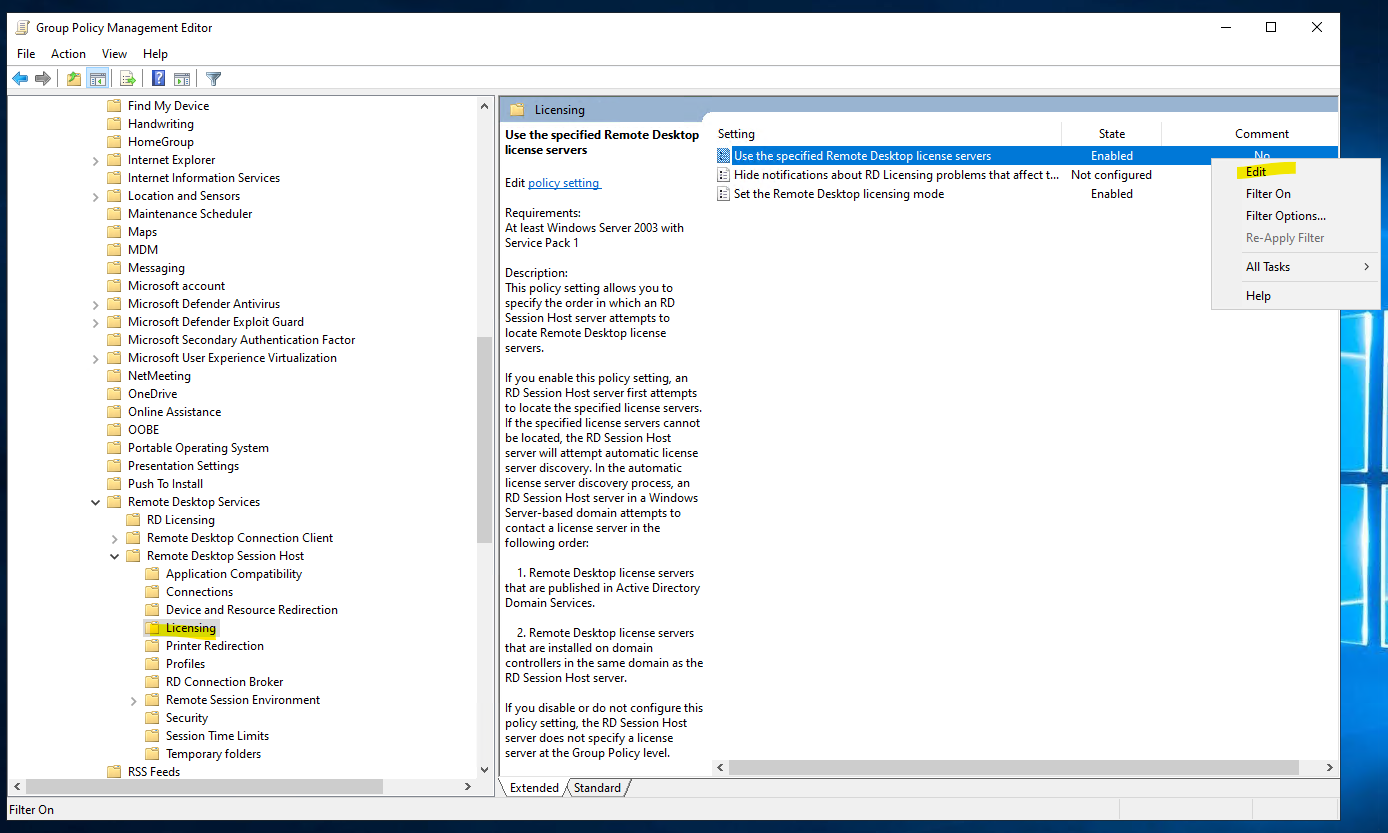Click tree vertical scrollbar down arrow
1388x833 pixels.
(x=485, y=769)
